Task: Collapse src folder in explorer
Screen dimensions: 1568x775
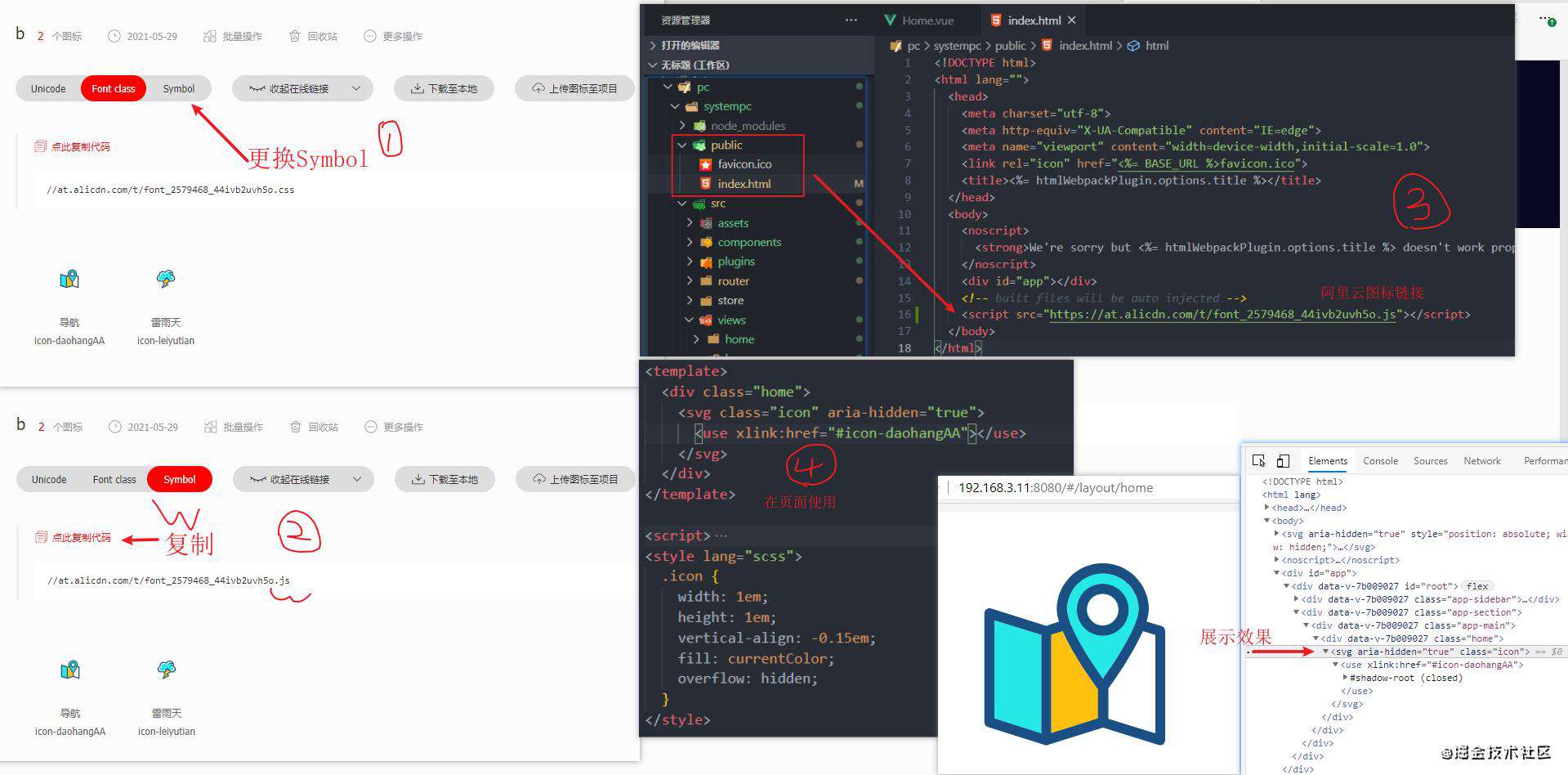Action: click(682, 204)
